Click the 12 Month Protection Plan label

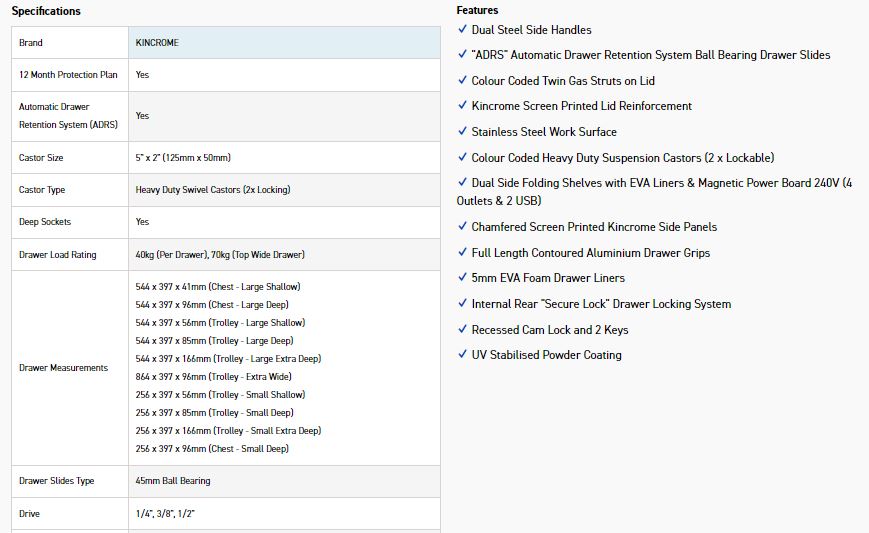point(68,75)
